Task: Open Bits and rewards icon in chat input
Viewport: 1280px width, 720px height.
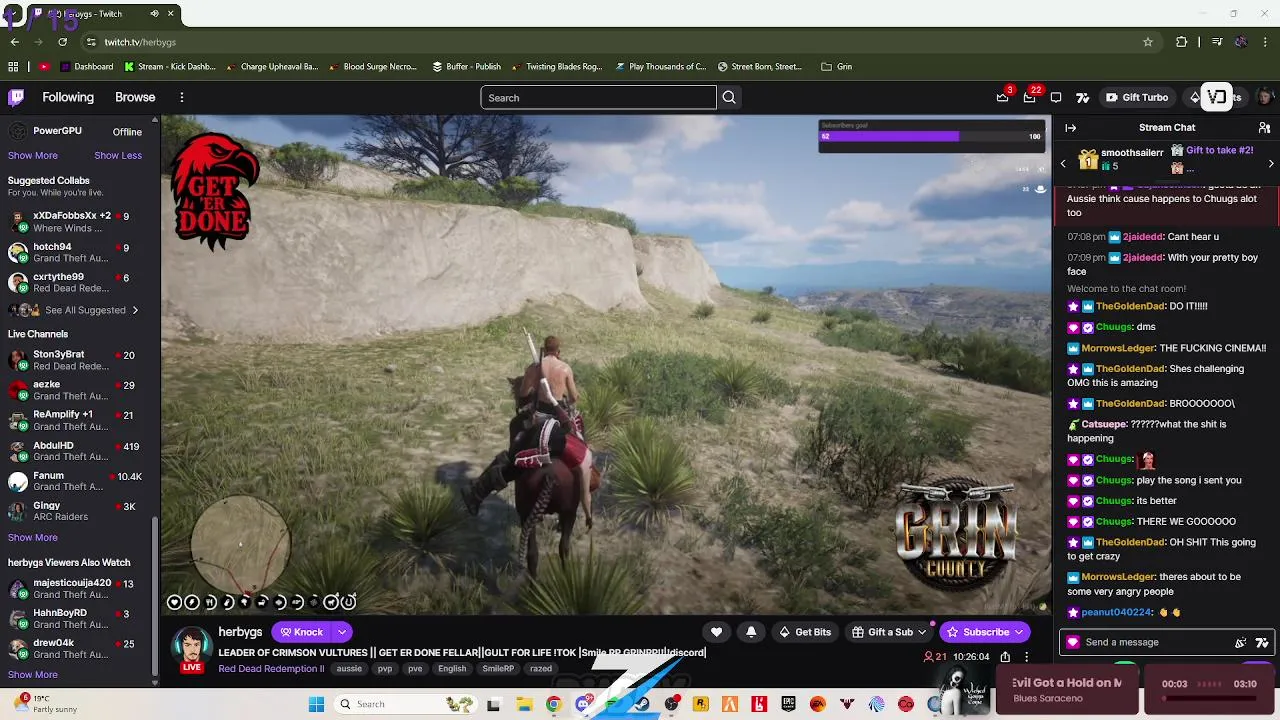Action: (x=1241, y=643)
